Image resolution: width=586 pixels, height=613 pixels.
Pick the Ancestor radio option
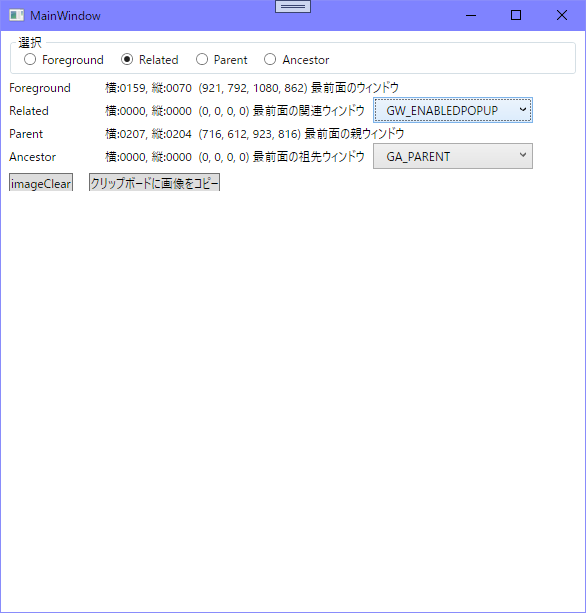tap(296, 60)
